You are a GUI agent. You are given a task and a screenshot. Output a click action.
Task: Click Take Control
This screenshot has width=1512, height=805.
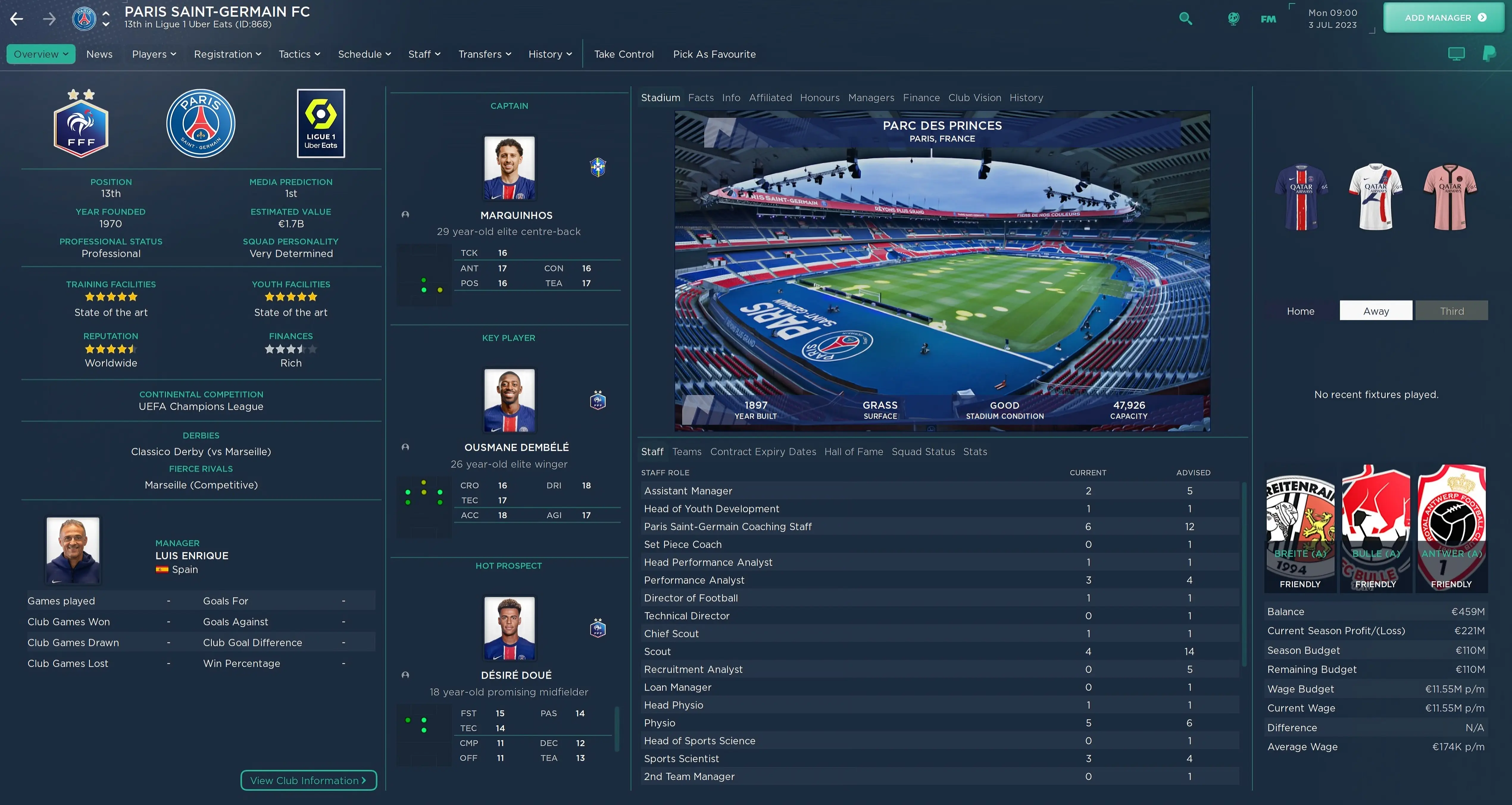click(x=623, y=54)
